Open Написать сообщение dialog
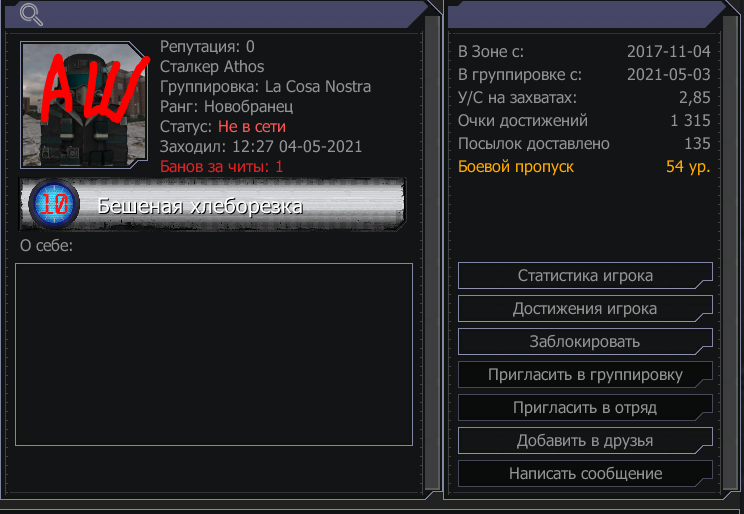This screenshot has width=744, height=514. 585,473
